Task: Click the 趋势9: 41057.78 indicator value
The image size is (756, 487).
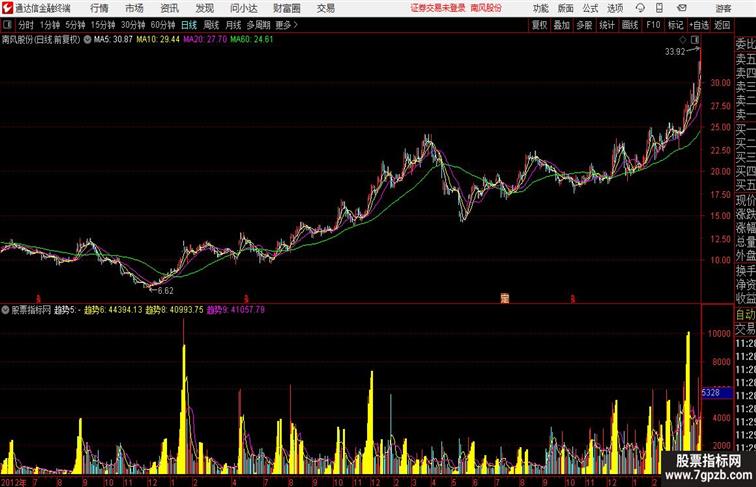Action: click(x=236, y=310)
